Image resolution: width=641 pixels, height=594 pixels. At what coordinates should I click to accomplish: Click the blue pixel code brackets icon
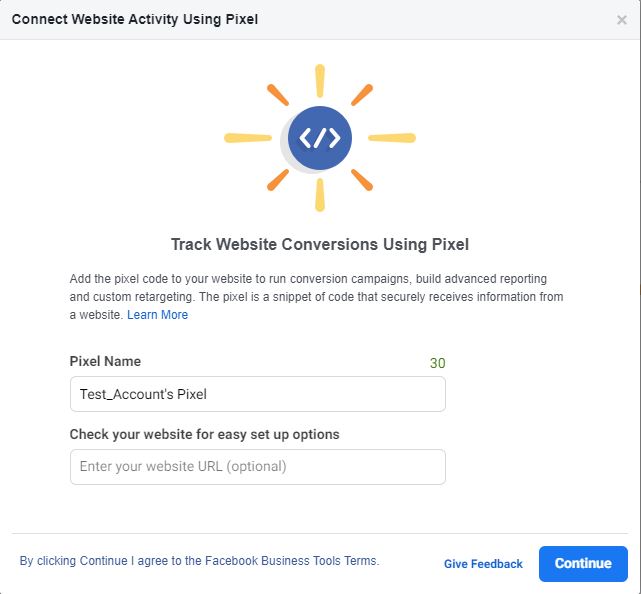click(x=320, y=138)
